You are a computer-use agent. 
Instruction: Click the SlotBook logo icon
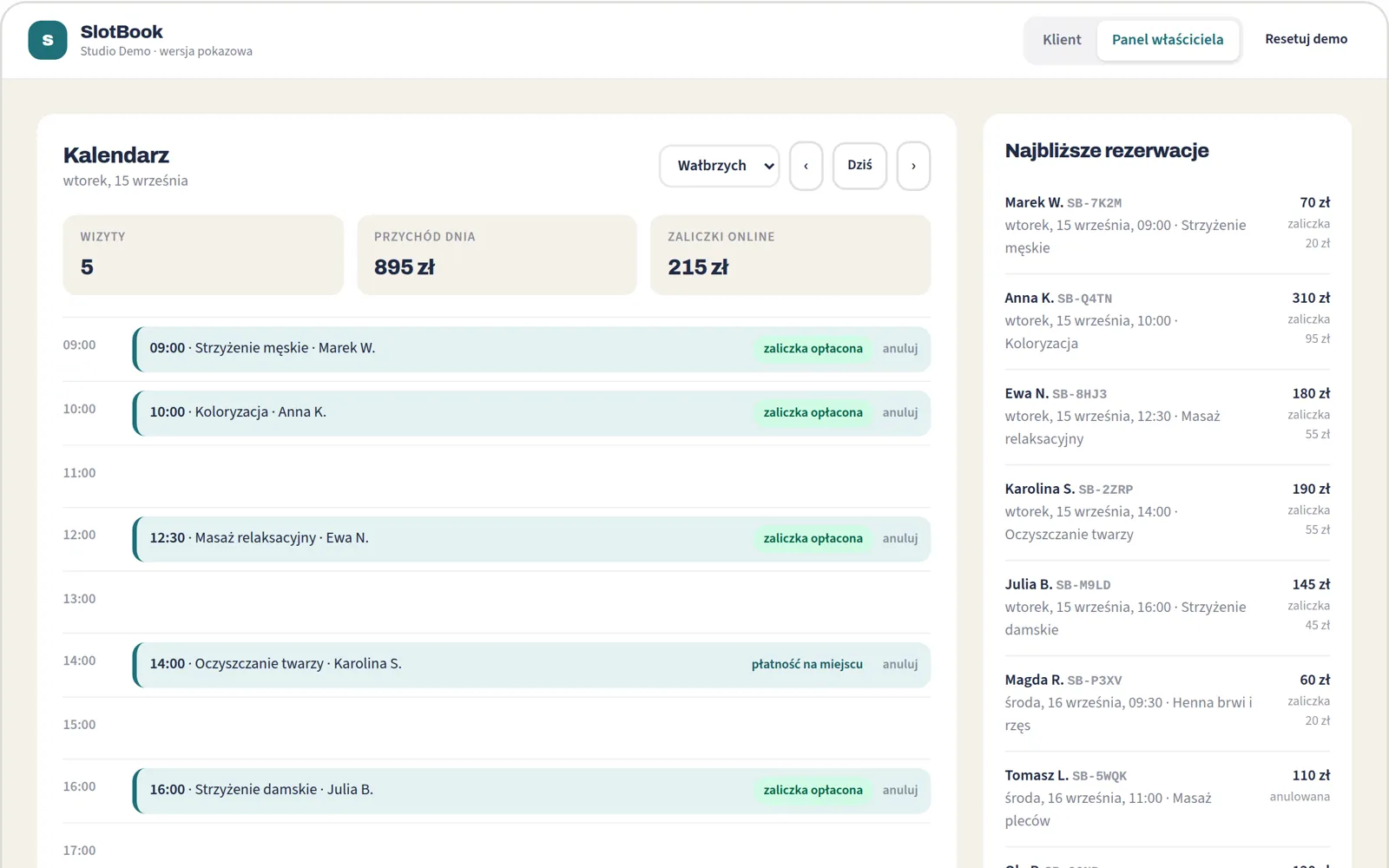[x=48, y=40]
